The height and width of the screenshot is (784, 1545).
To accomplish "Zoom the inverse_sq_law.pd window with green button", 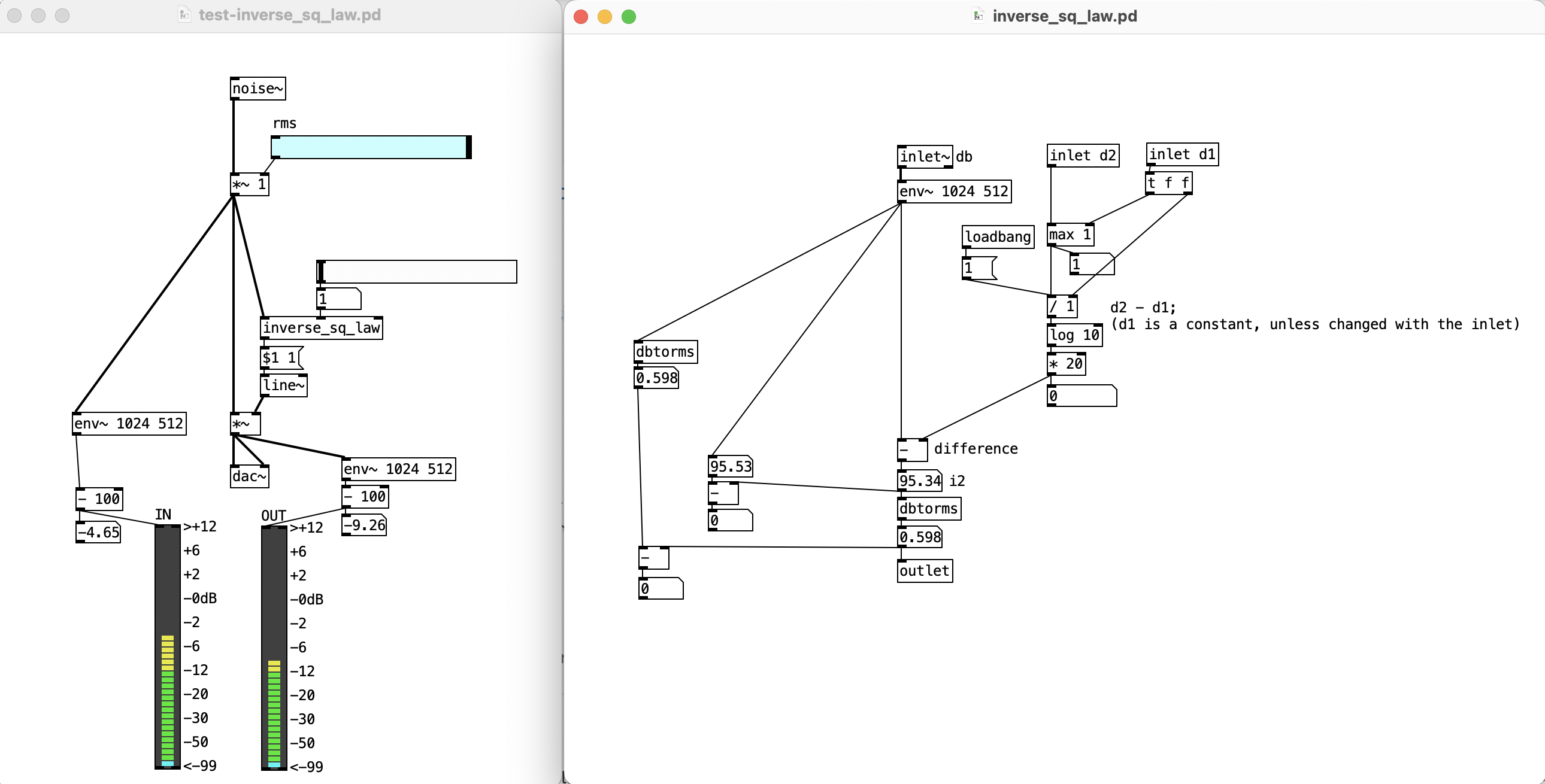I will coord(629,17).
